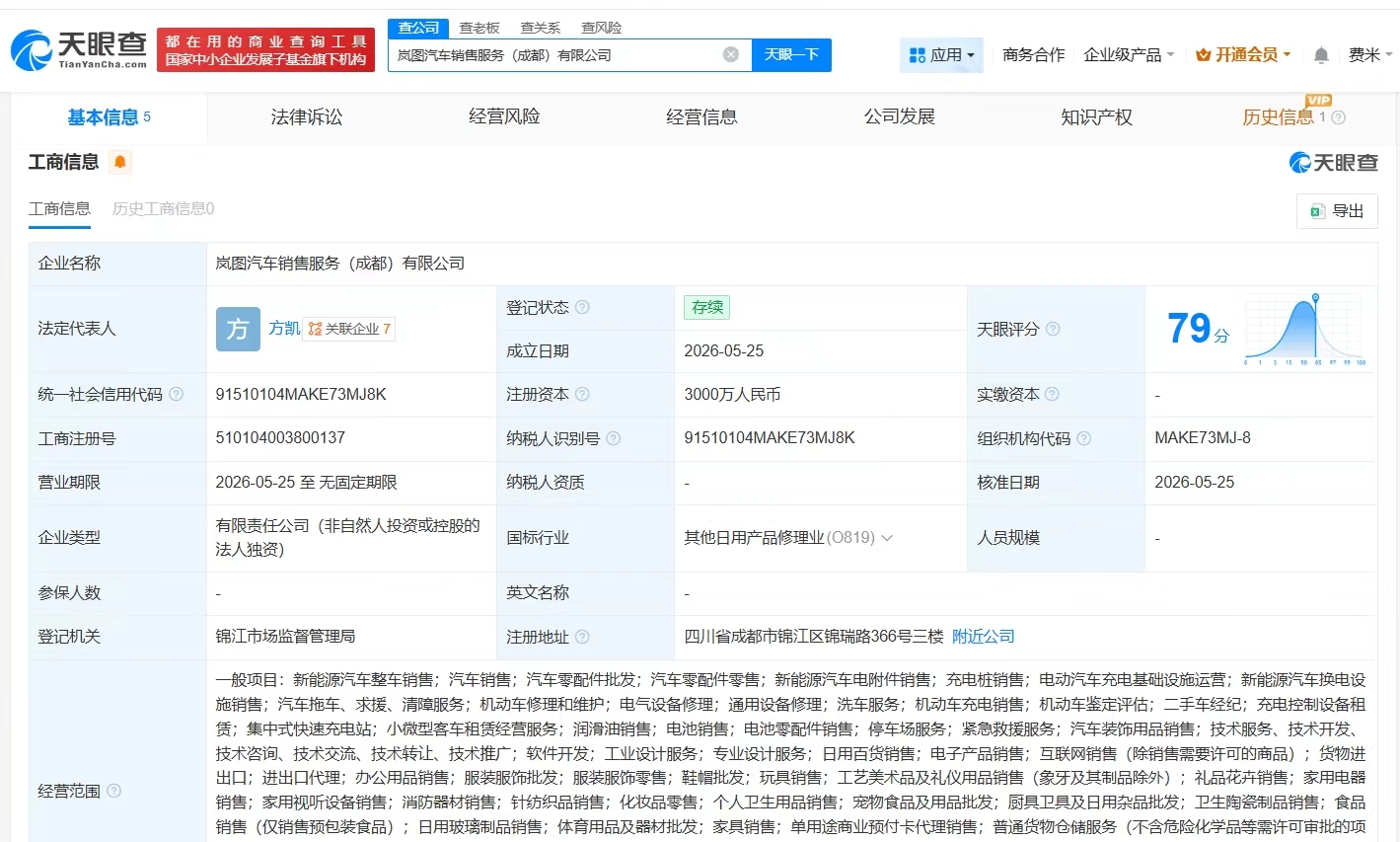1400x842 pixels.
Task: Click help icon next to 纳税人识别号
Action: click(613, 438)
